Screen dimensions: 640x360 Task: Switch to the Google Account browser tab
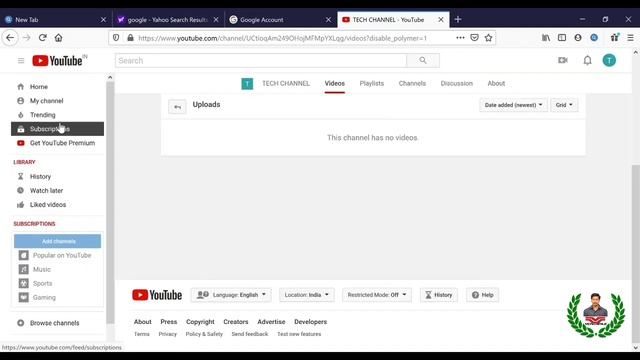tap(281, 19)
